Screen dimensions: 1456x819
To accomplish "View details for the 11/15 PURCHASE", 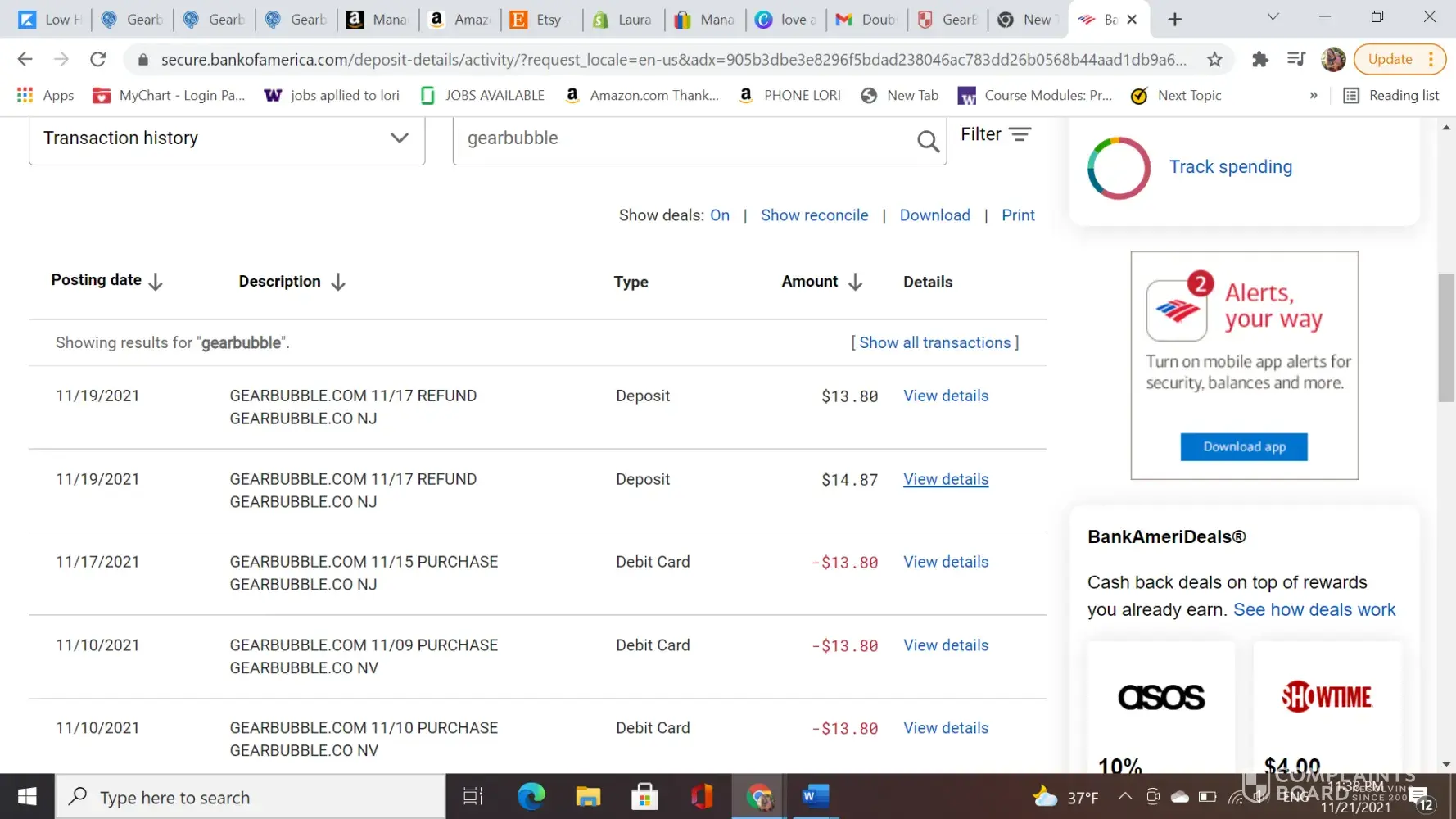I will point(946,563).
